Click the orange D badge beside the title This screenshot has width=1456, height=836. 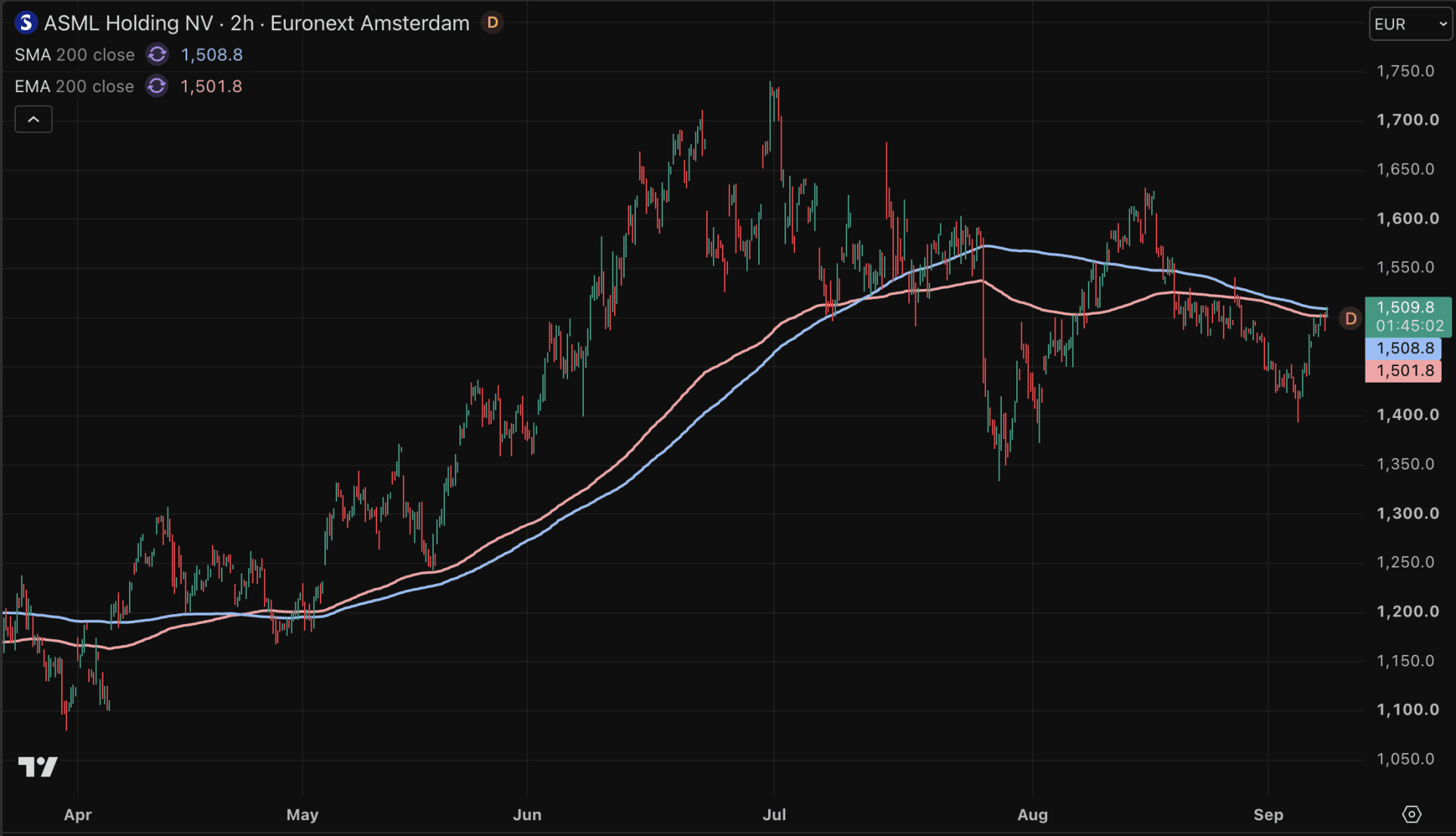tap(493, 23)
